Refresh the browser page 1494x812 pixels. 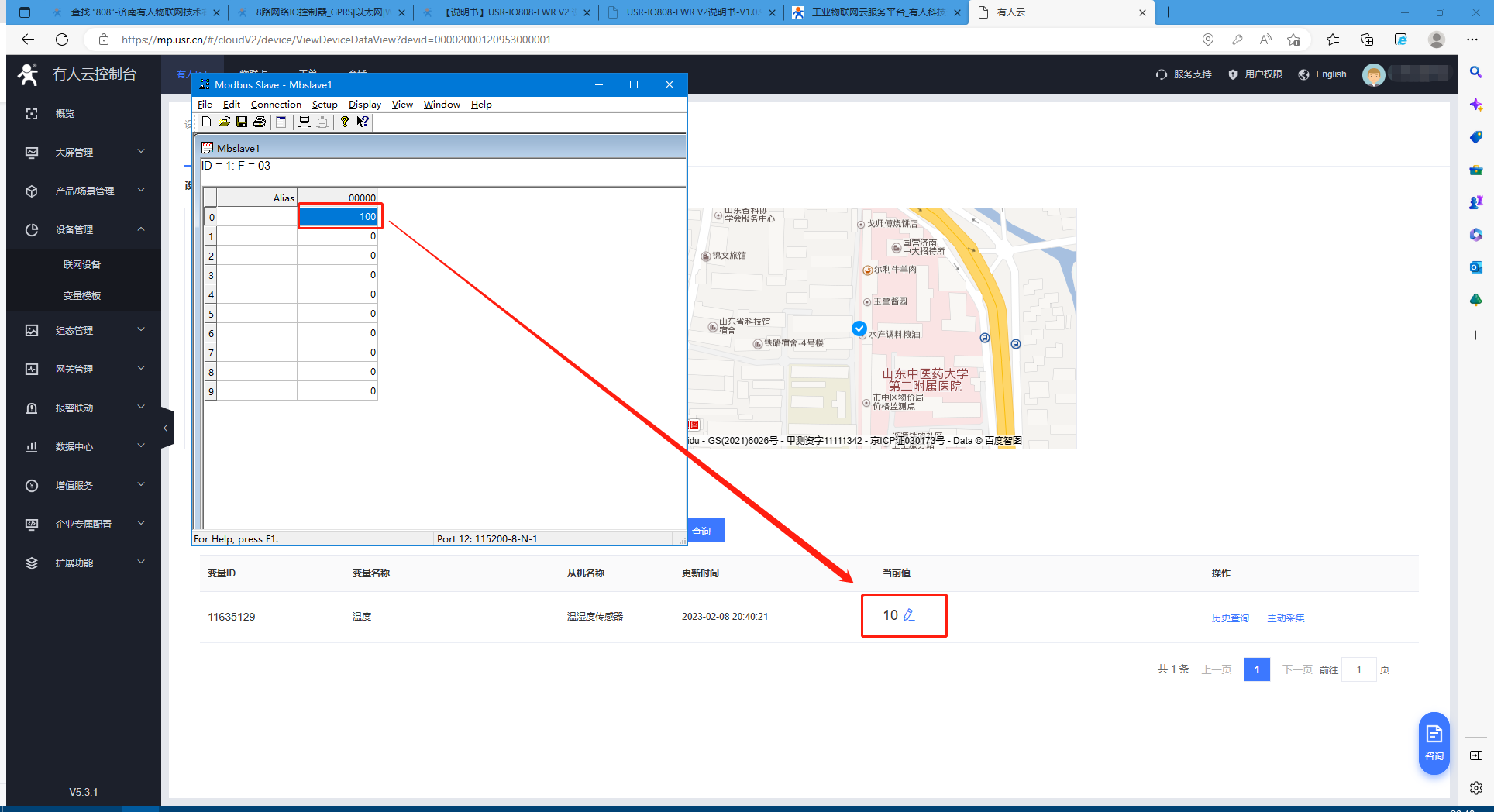tap(62, 40)
